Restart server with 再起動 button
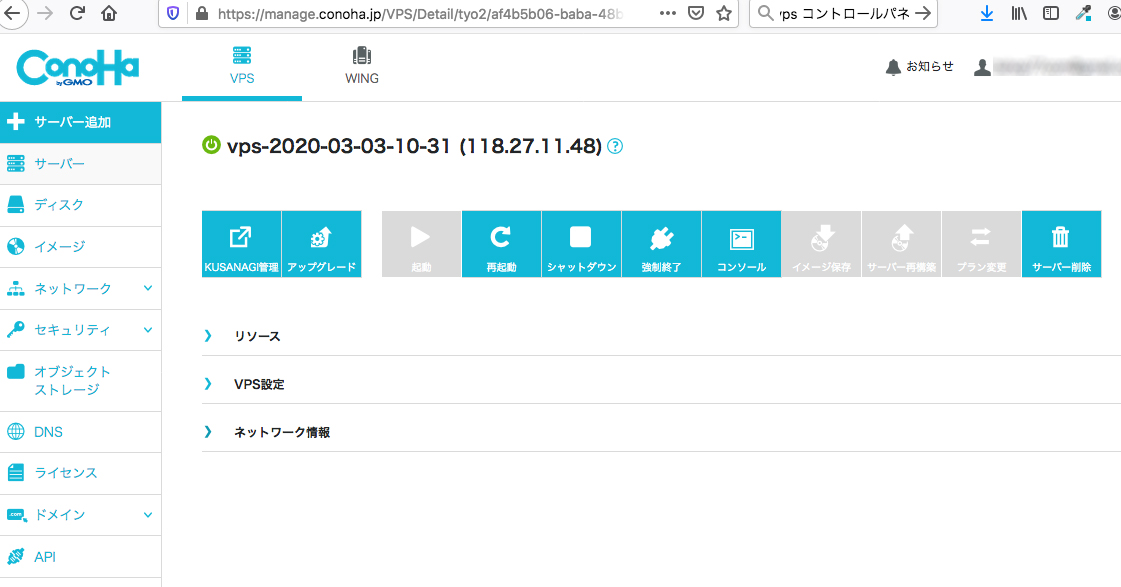This screenshot has width=1121, height=587. (501, 244)
